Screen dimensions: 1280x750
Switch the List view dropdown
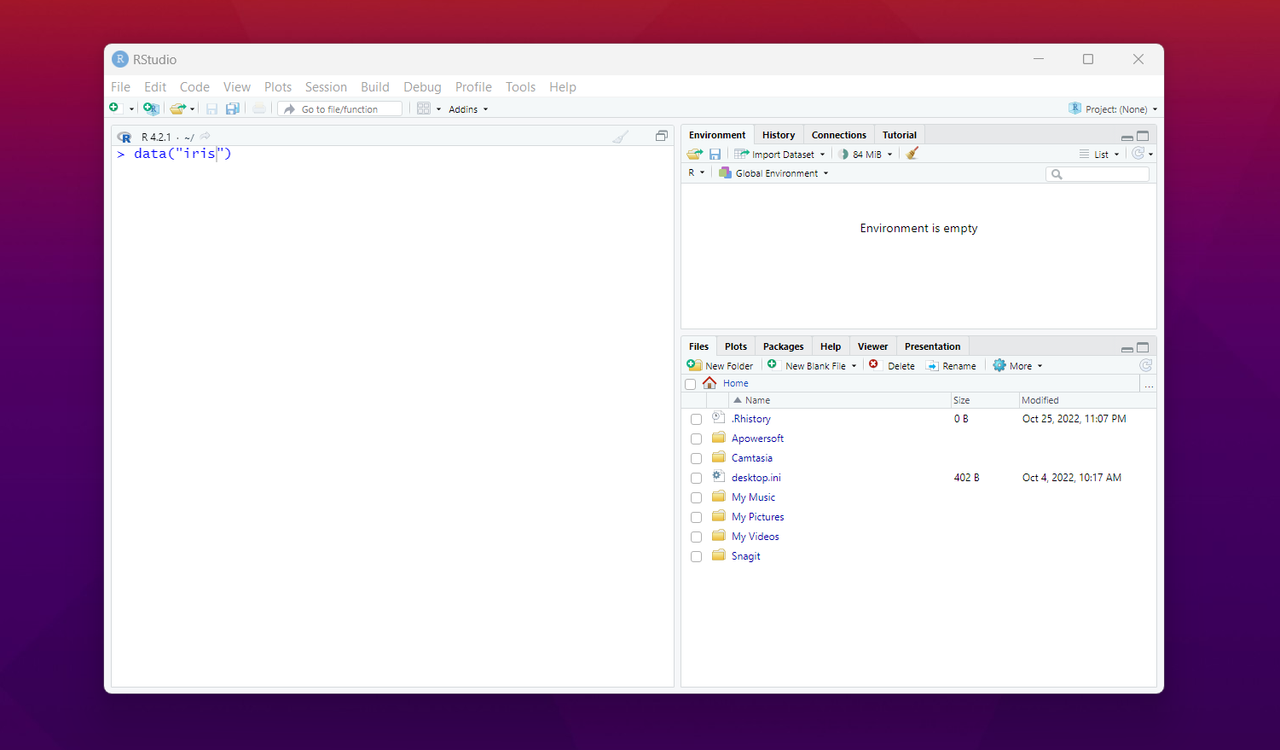(x=1100, y=154)
